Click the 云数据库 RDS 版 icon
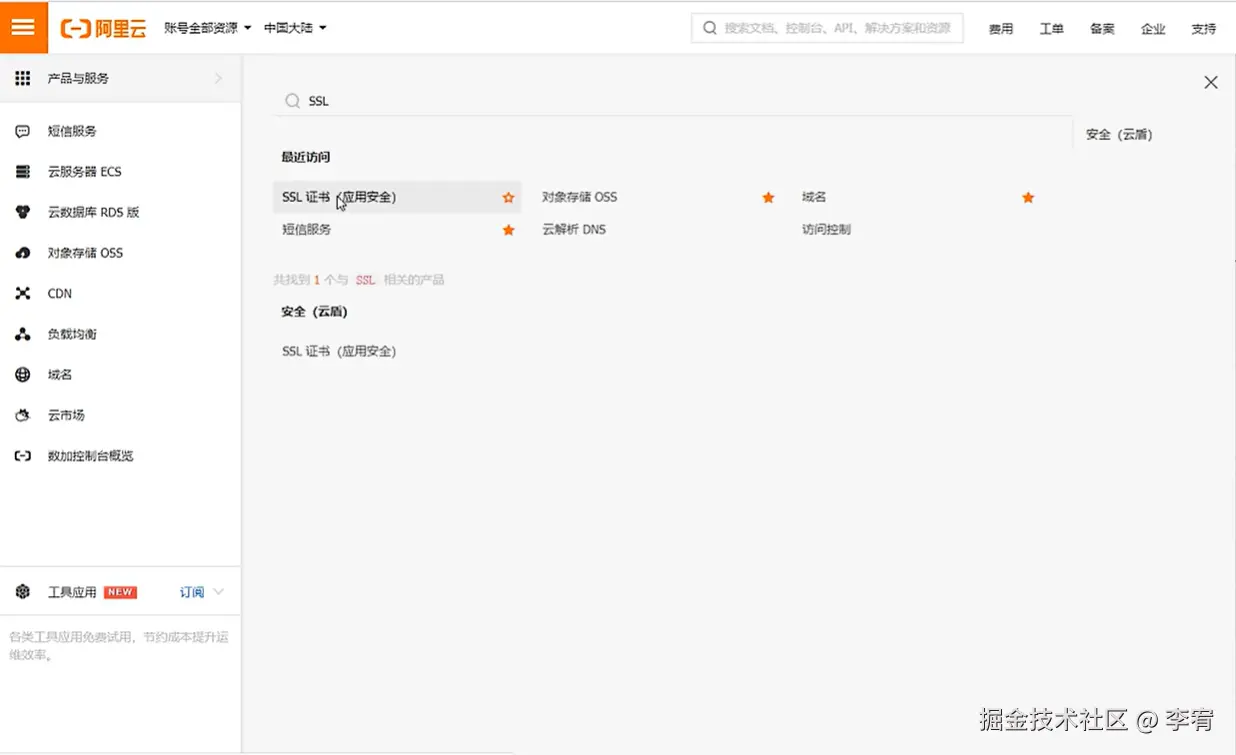The height and width of the screenshot is (755, 1236). click(23, 212)
